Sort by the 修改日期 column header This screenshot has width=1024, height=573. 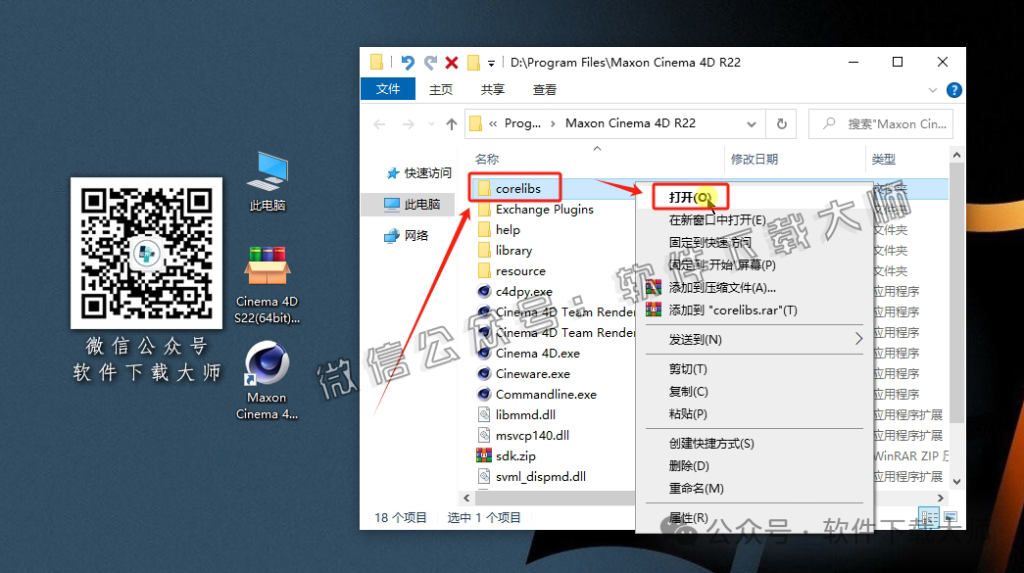click(754, 159)
